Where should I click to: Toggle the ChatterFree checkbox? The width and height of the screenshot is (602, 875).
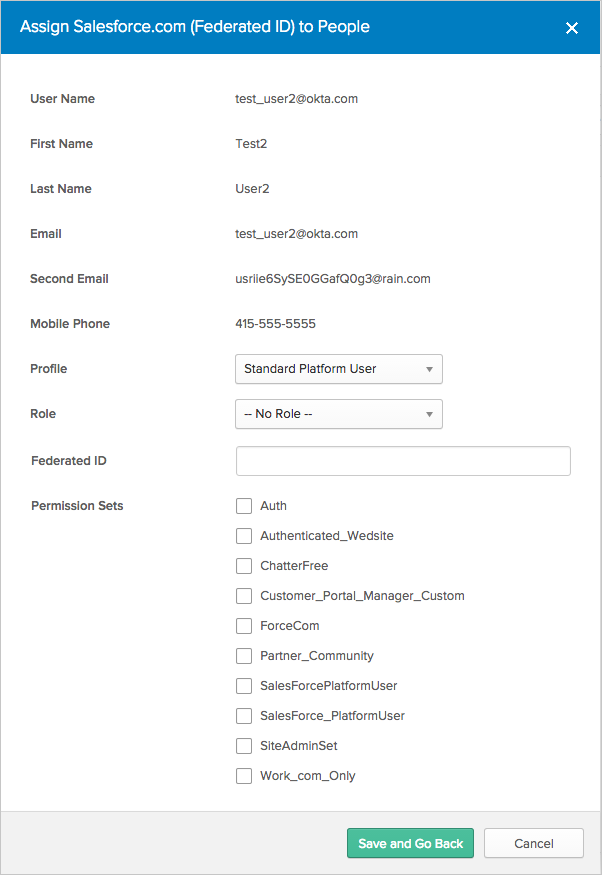click(x=244, y=566)
